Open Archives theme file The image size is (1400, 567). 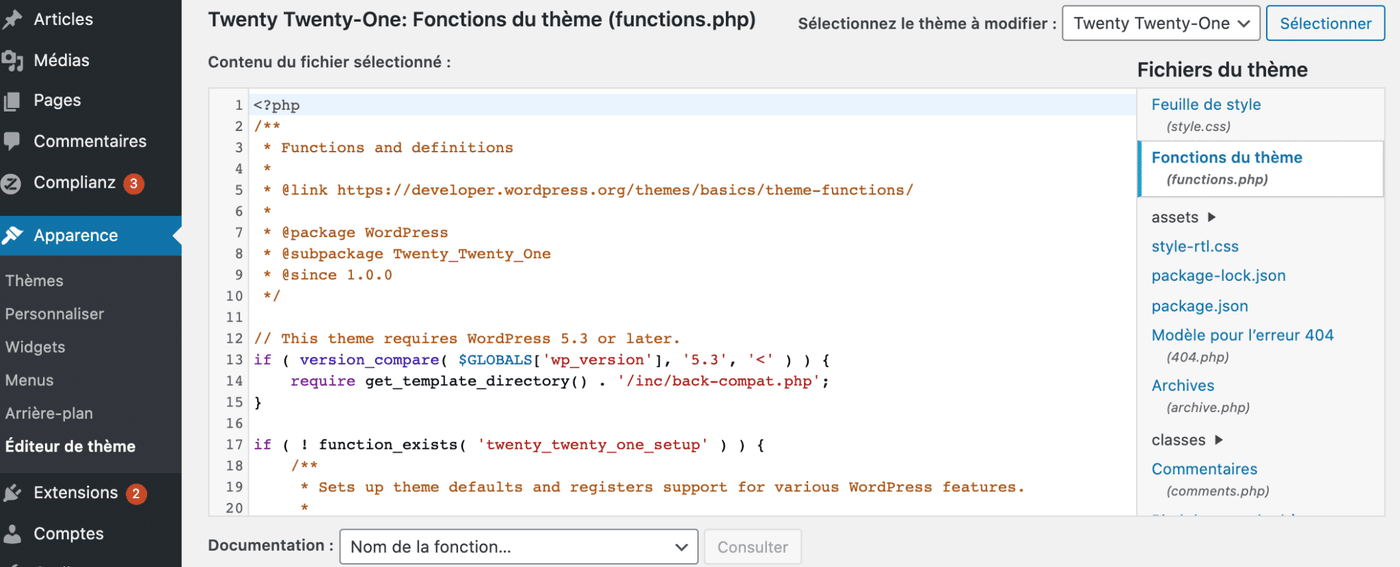point(1182,386)
